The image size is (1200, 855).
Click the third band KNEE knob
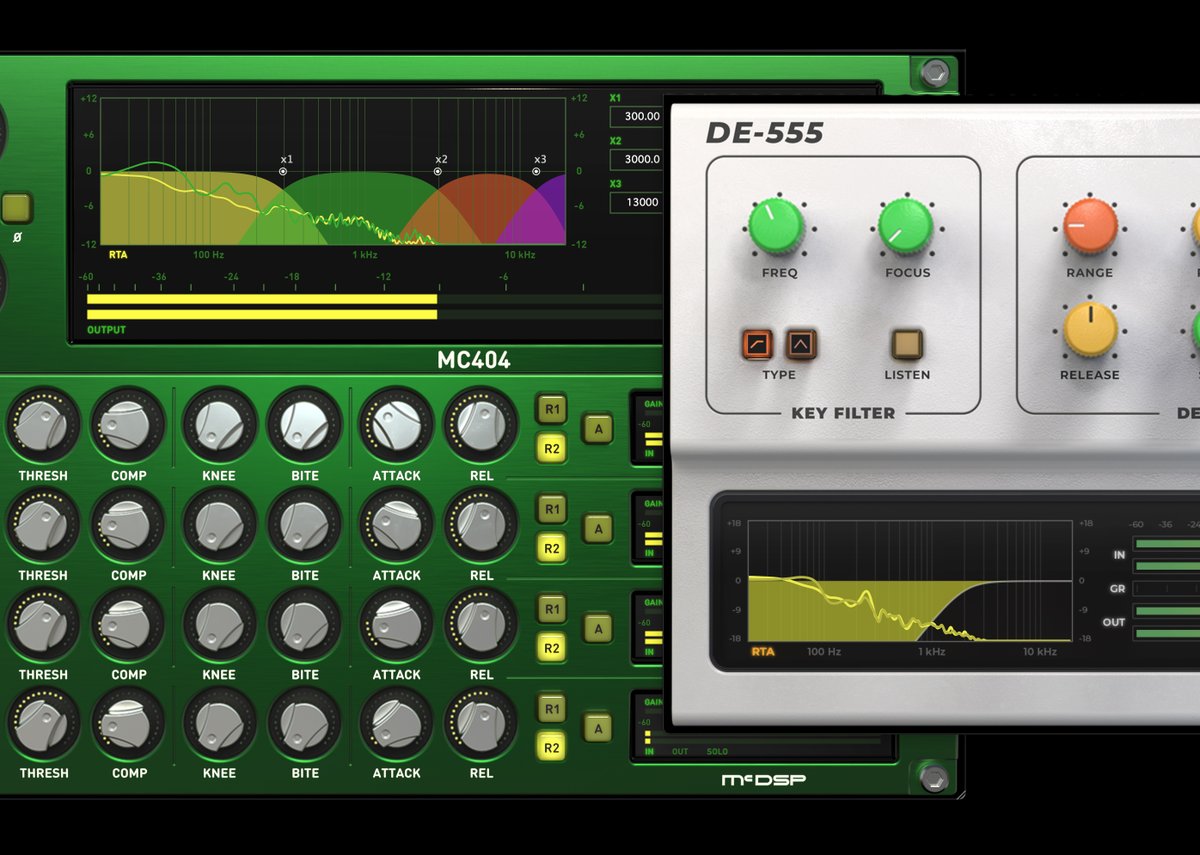point(219,624)
